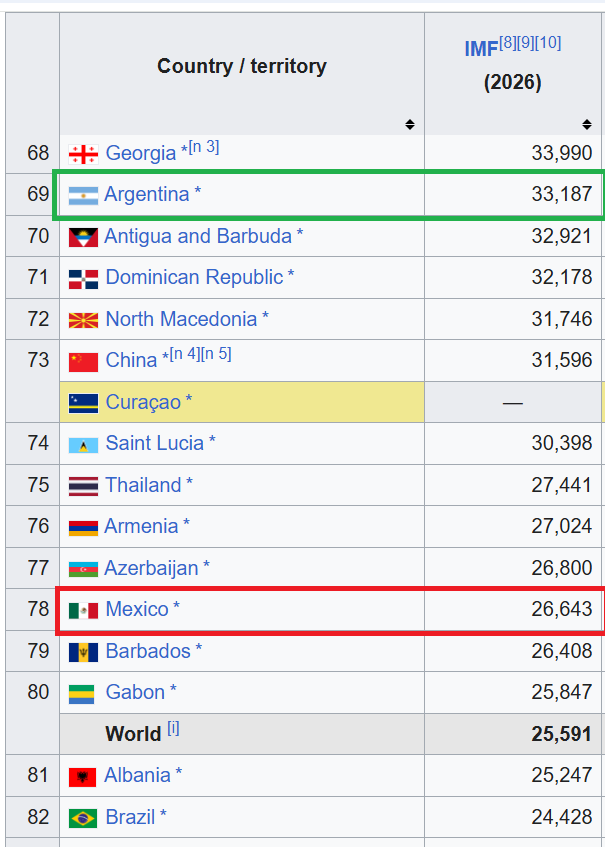Select the value 33,990 for Georgia

[x=562, y=153]
